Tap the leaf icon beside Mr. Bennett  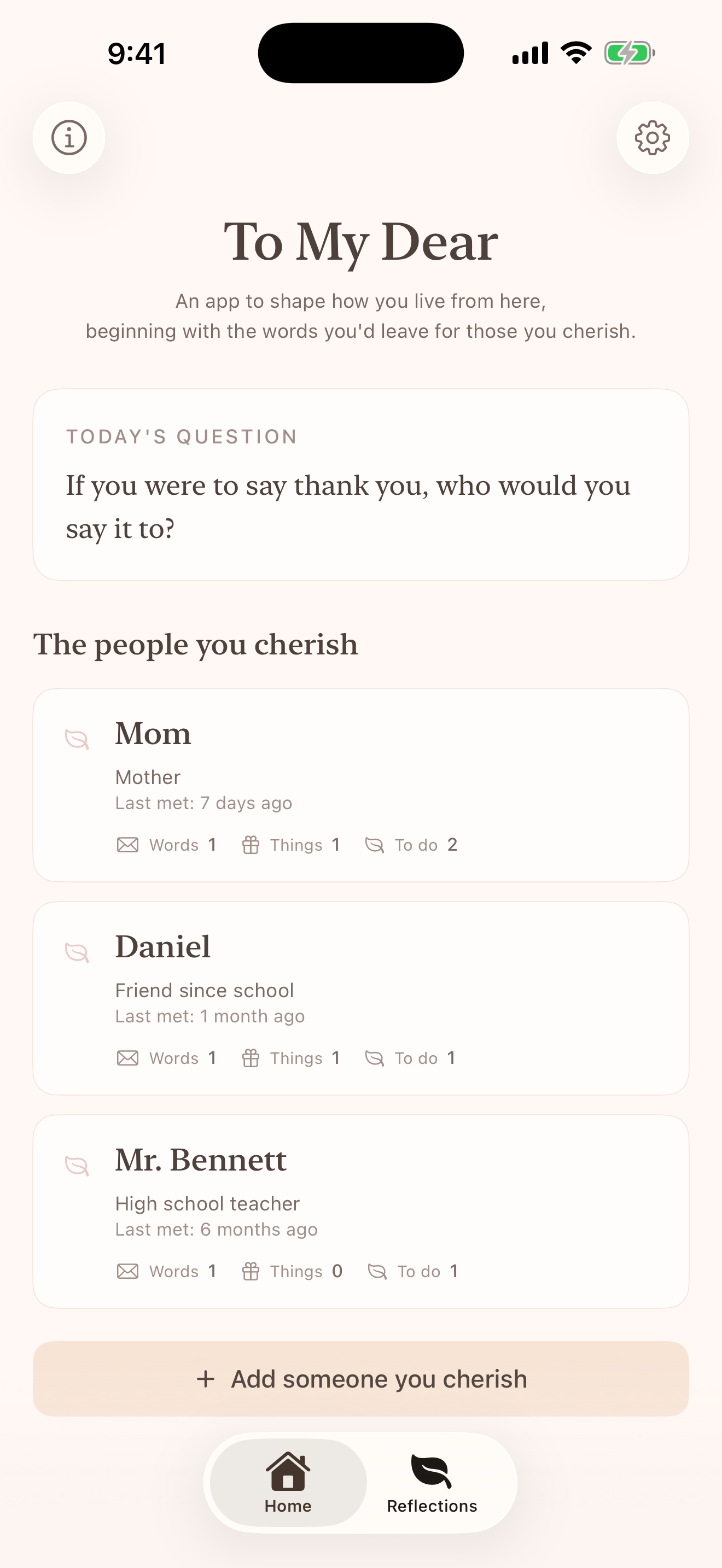[x=77, y=1165]
